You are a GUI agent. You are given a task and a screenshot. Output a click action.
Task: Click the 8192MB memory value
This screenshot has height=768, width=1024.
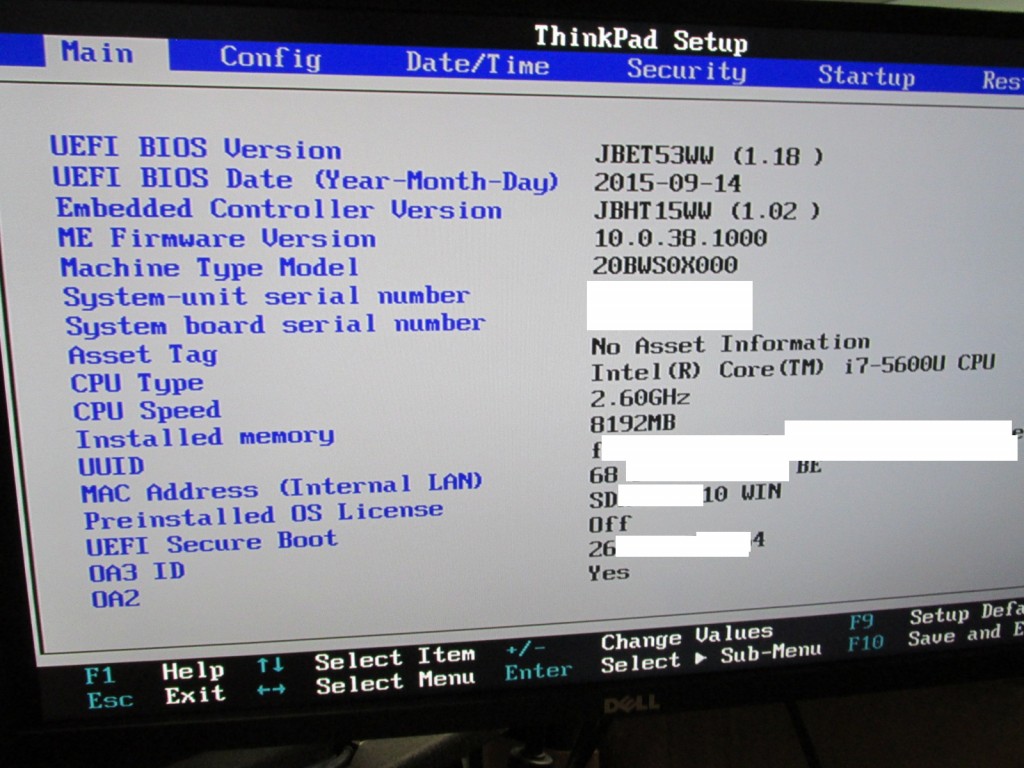[x=632, y=424]
